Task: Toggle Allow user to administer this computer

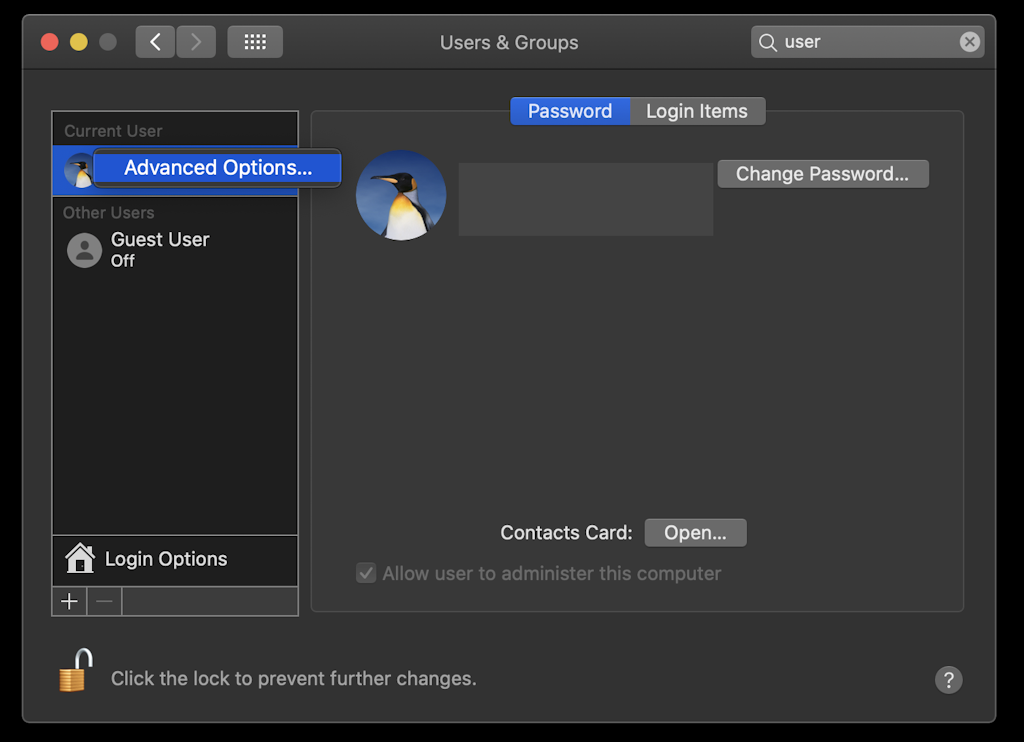Action: click(x=366, y=572)
